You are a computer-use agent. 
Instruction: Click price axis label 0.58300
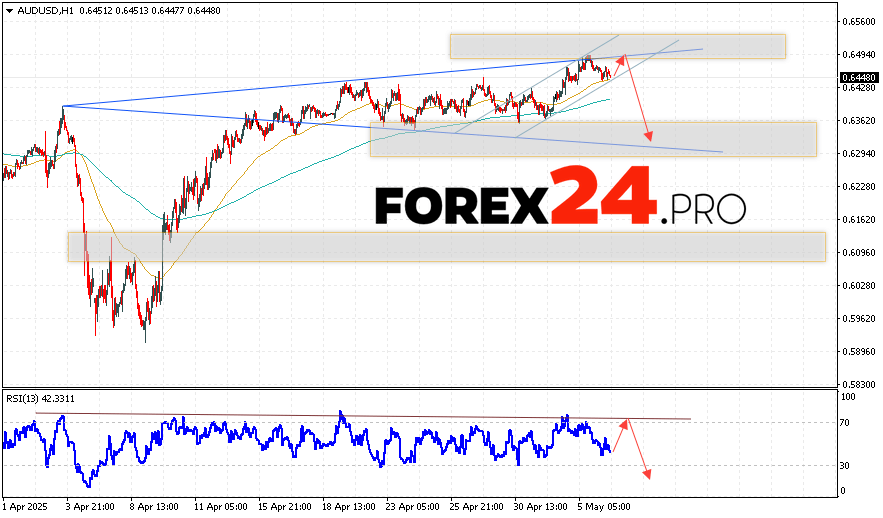(859, 385)
